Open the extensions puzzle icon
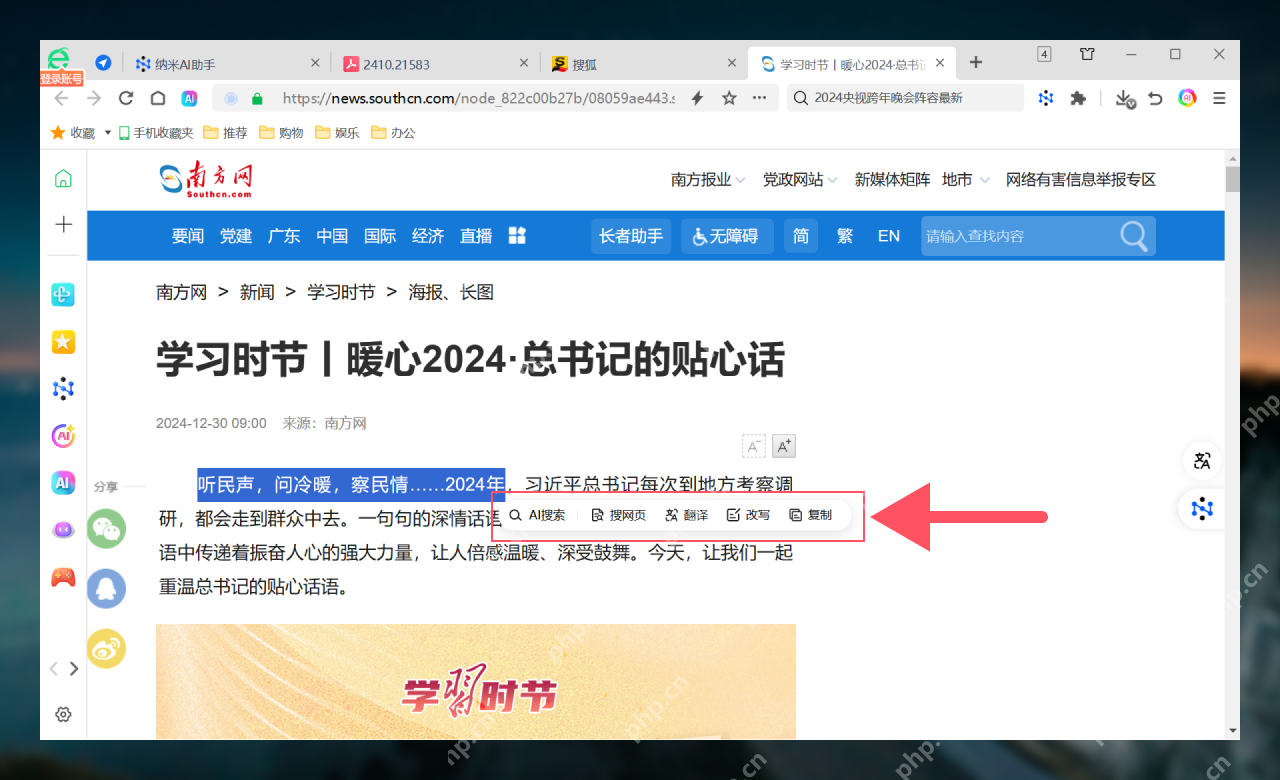 (x=1078, y=98)
